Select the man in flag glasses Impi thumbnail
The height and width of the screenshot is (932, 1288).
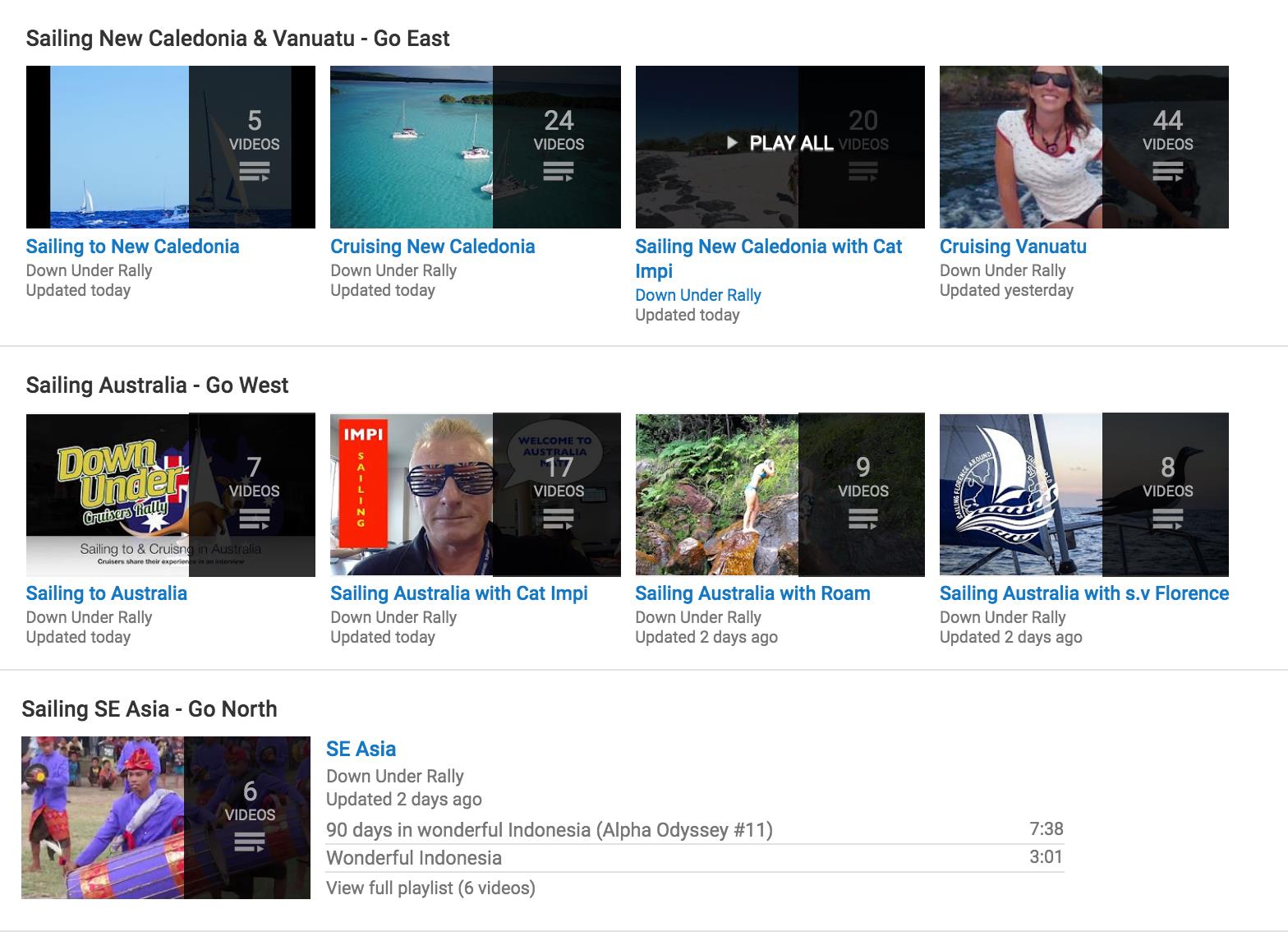tap(476, 494)
